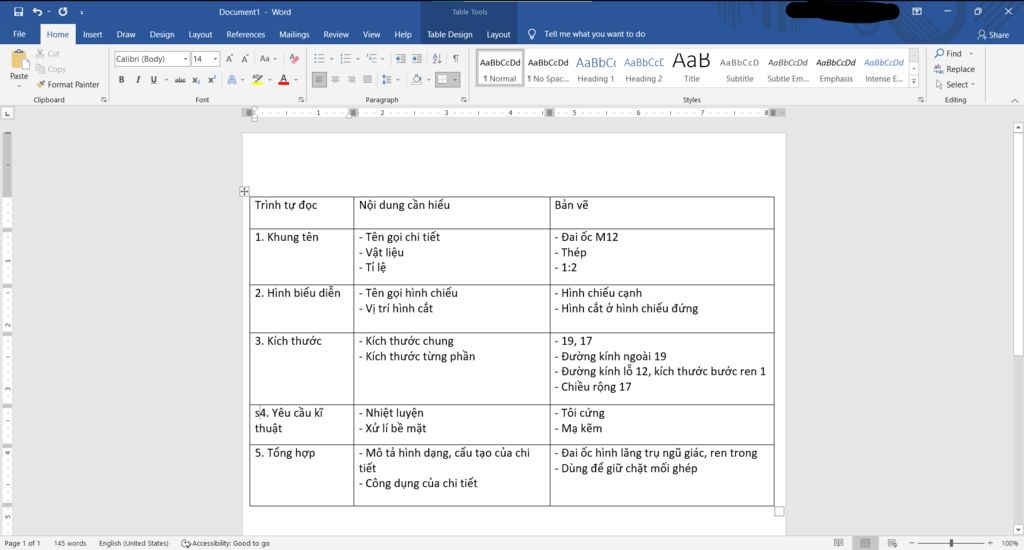Increase the paragraph indent

pos(417,59)
